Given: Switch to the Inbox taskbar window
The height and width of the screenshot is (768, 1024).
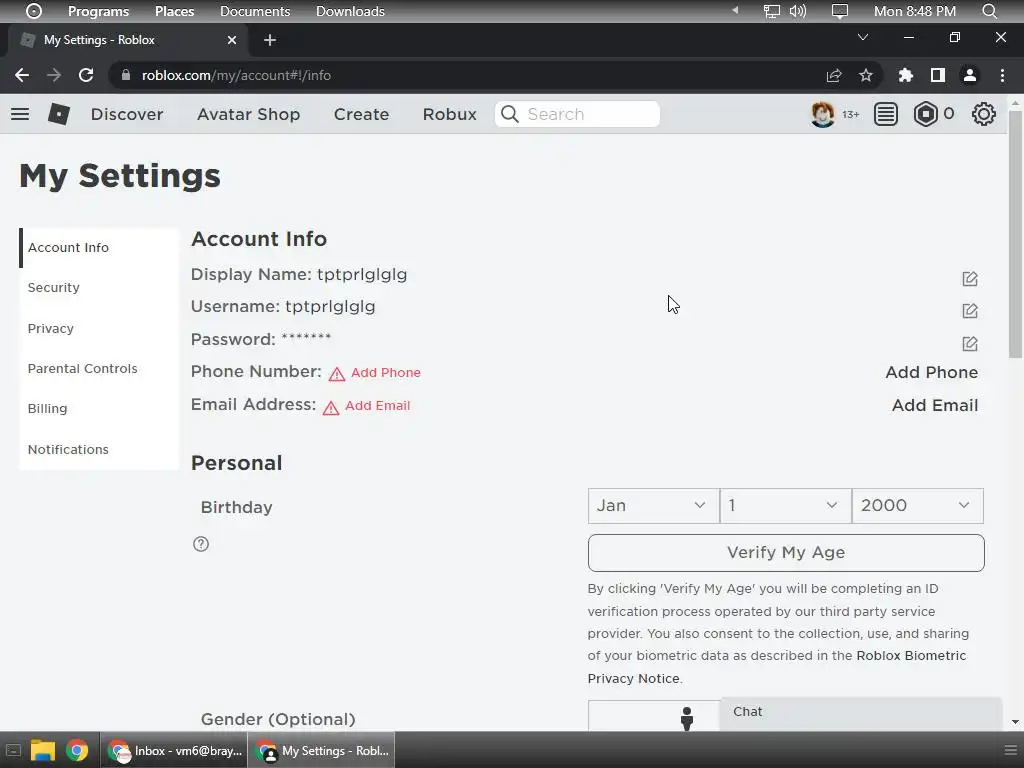Looking at the screenshot, I should point(174,750).
